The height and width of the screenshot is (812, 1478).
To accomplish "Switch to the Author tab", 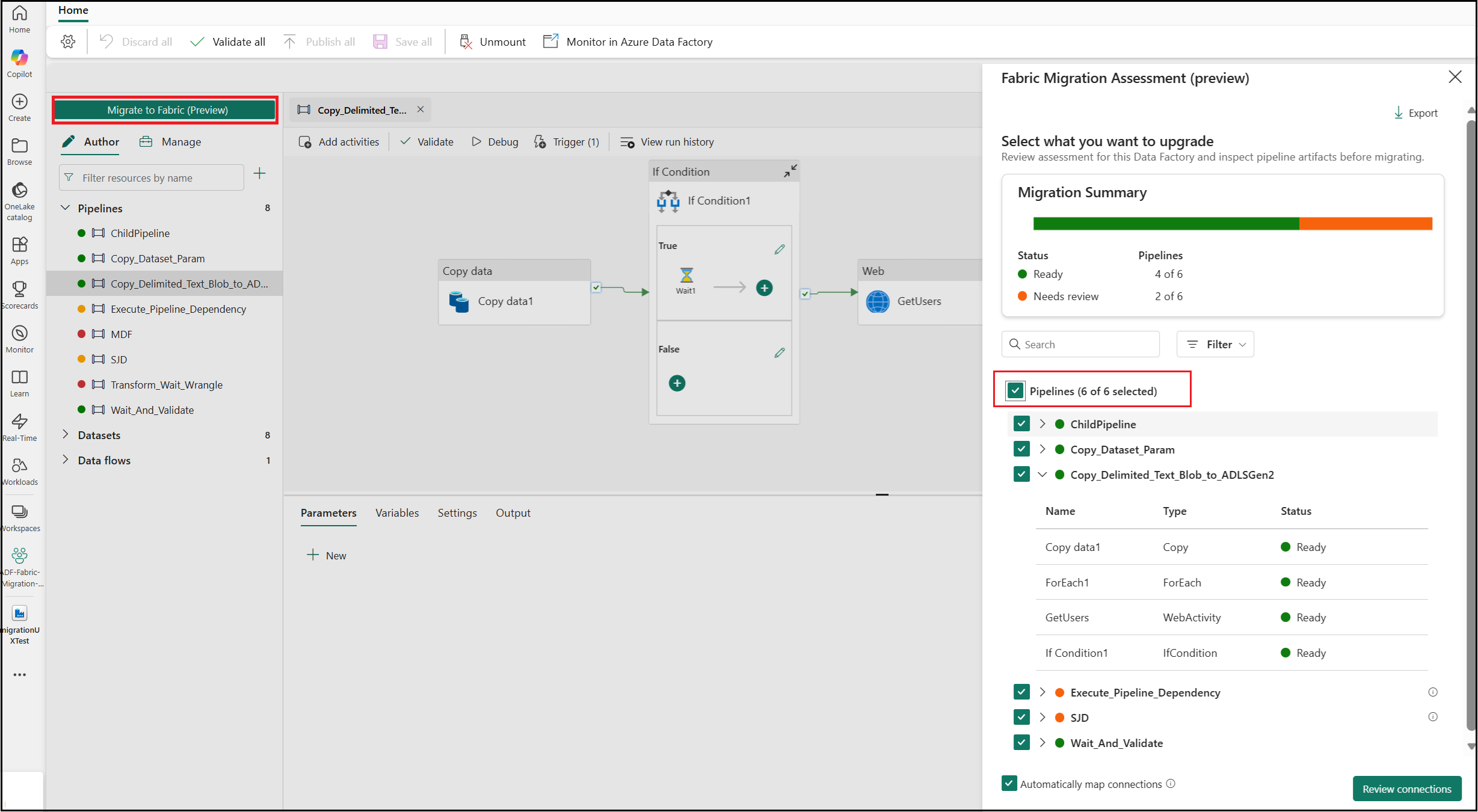I will (91, 142).
